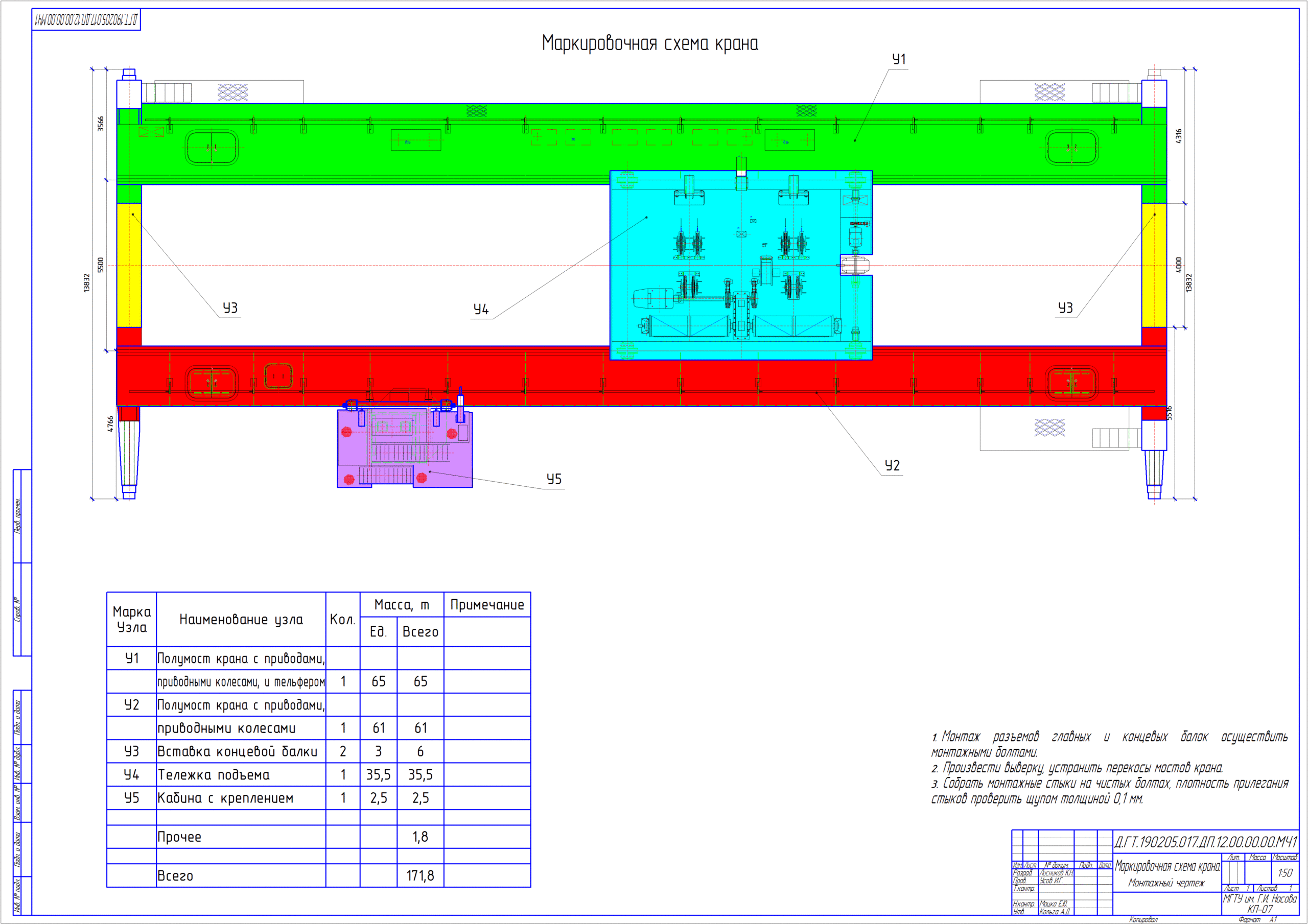This screenshot has height=924, width=1308.
Task: Click the 'Кол.' column header
Action: [x=342, y=620]
